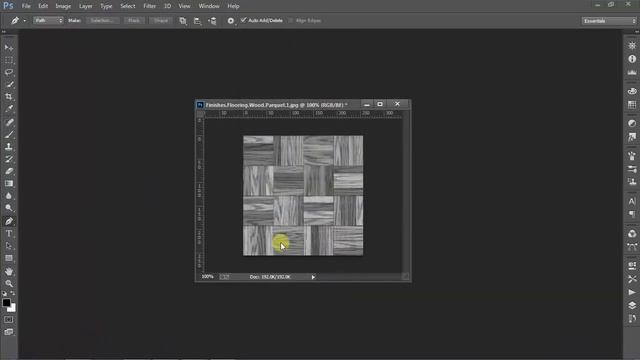This screenshot has width=640, height=360.
Task: Click the Make Mask button
Action: pos(134,20)
